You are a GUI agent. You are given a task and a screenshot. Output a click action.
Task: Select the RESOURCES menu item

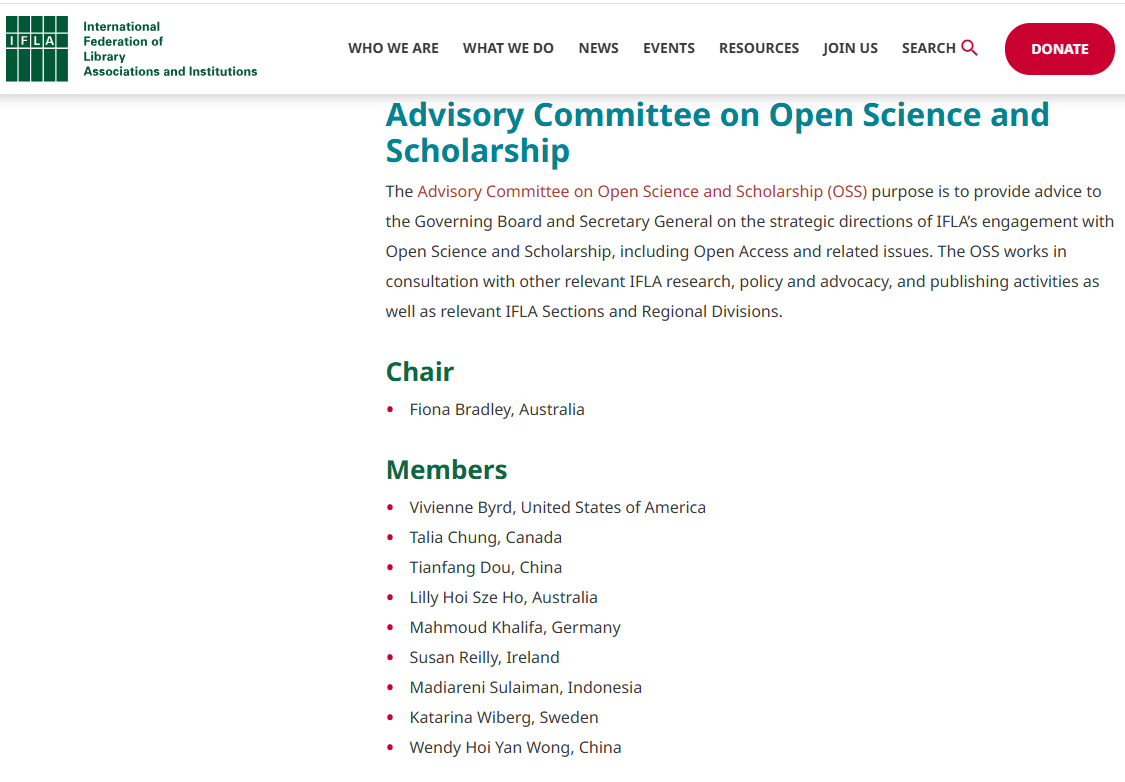pyautogui.click(x=759, y=48)
